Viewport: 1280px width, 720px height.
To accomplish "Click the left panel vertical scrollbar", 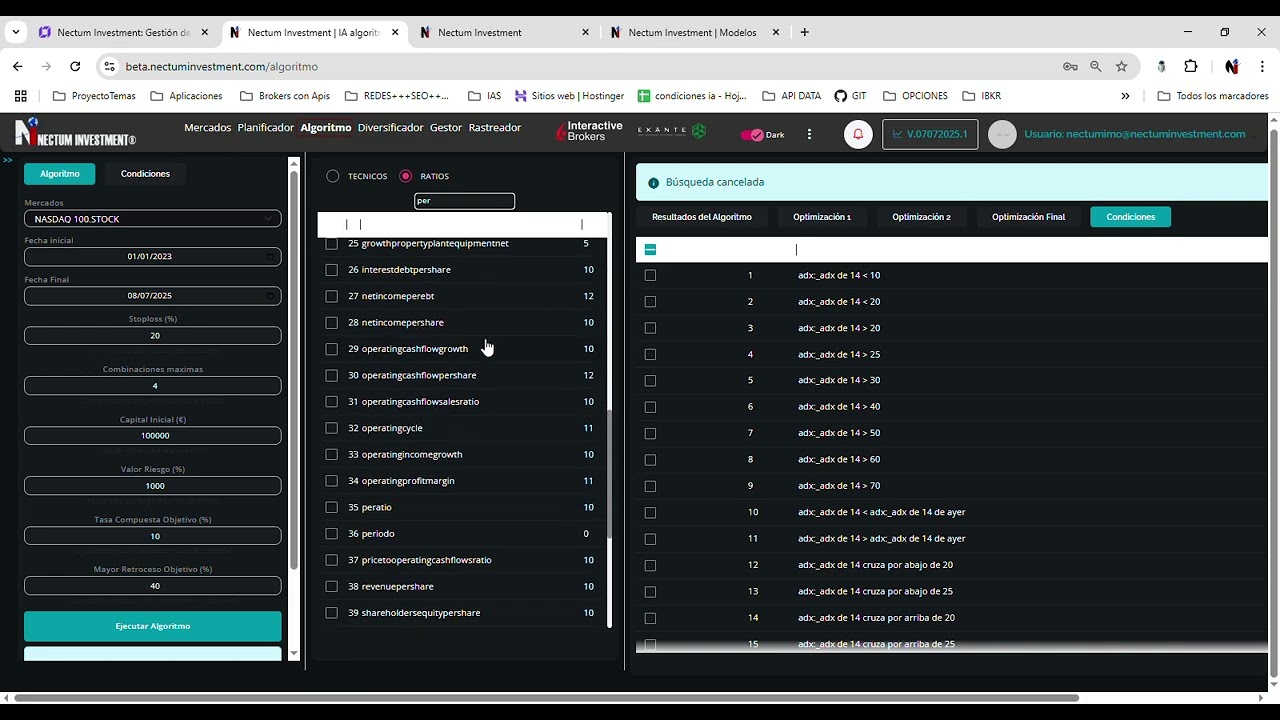I will [x=294, y=370].
